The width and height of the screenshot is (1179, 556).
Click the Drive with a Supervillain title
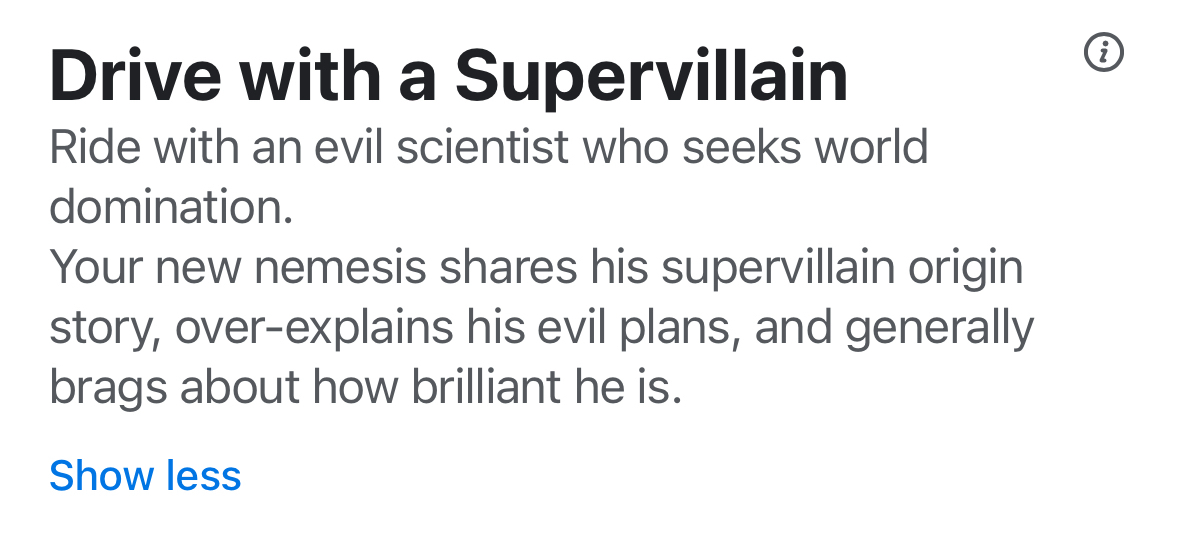(x=448, y=77)
